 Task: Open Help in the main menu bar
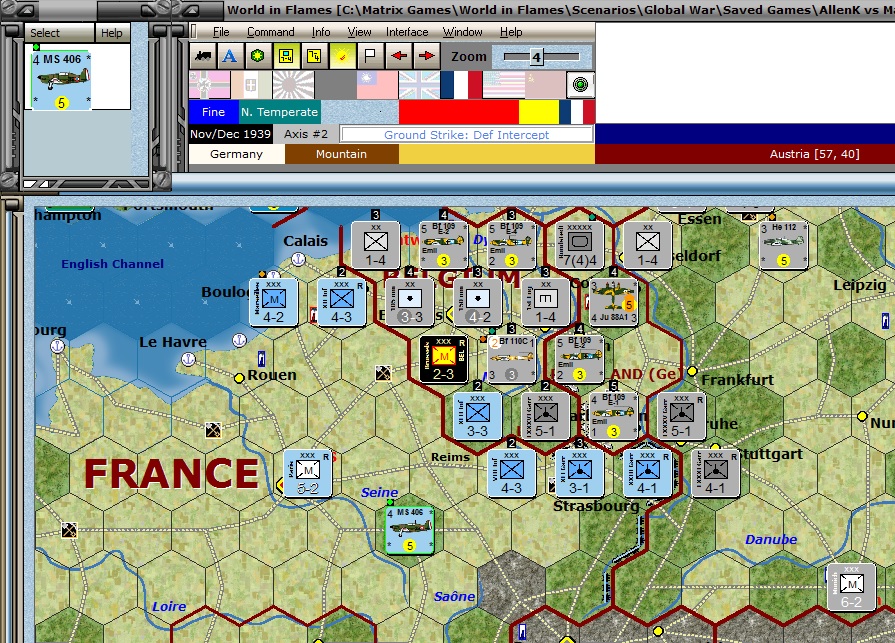click(x=511, y=32)
